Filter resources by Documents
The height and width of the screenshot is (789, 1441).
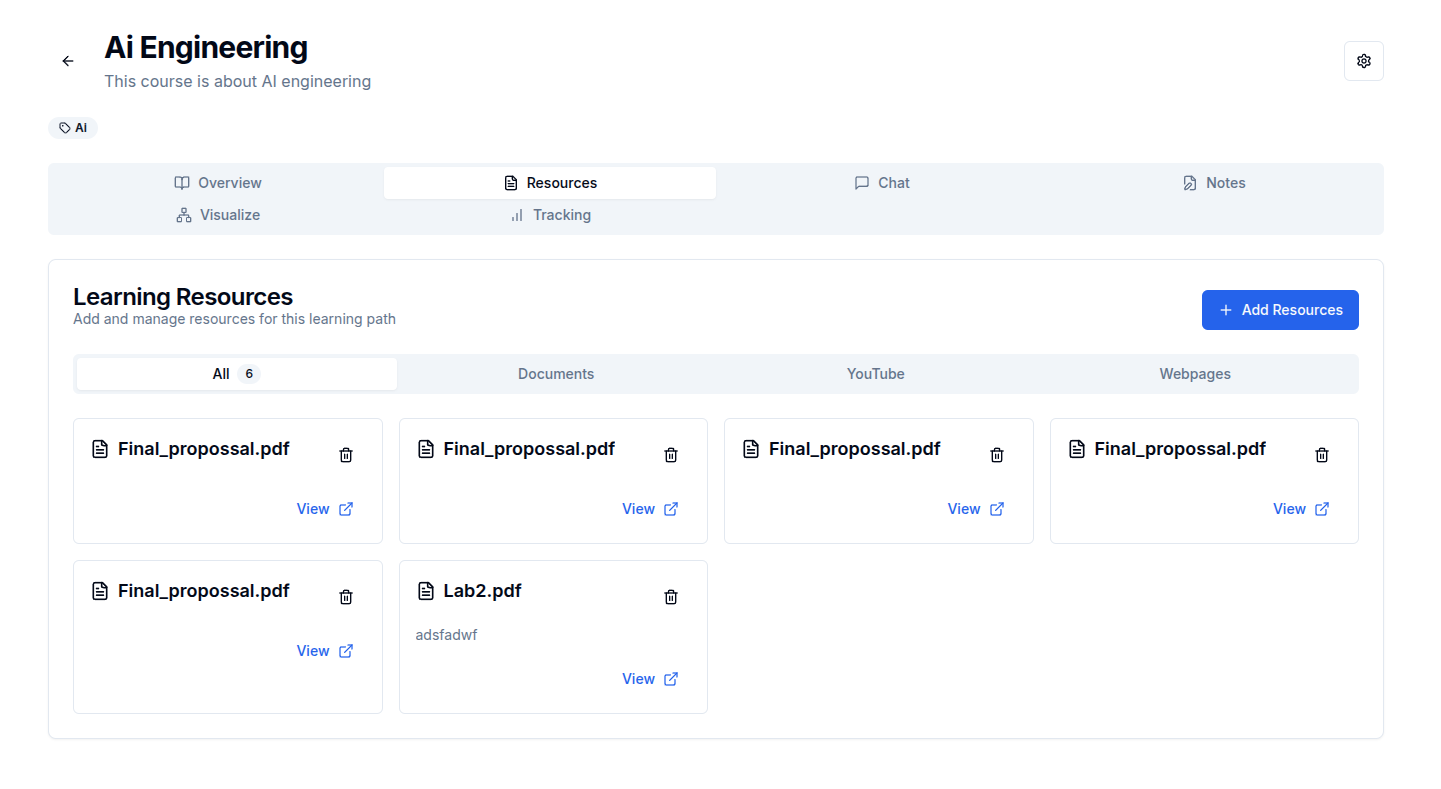(556, 374)
